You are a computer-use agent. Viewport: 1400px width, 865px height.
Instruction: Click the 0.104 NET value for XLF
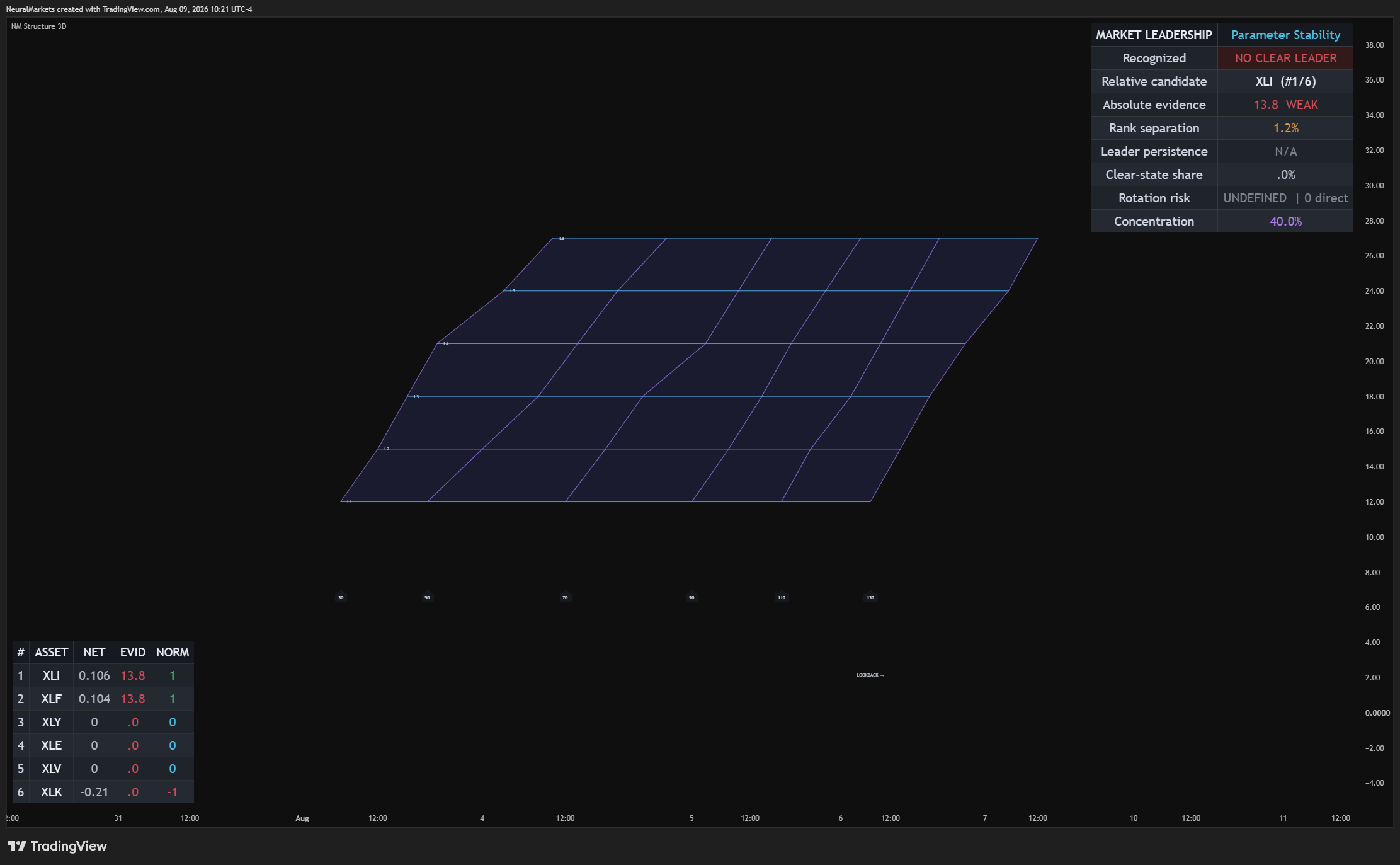tap(94, 699)
